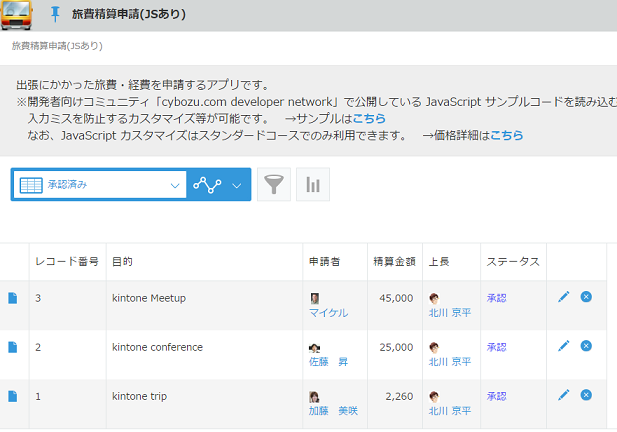Delete the kintone Meetup record
This screenshot has width=617, height=432.
(x=586, y=297)
